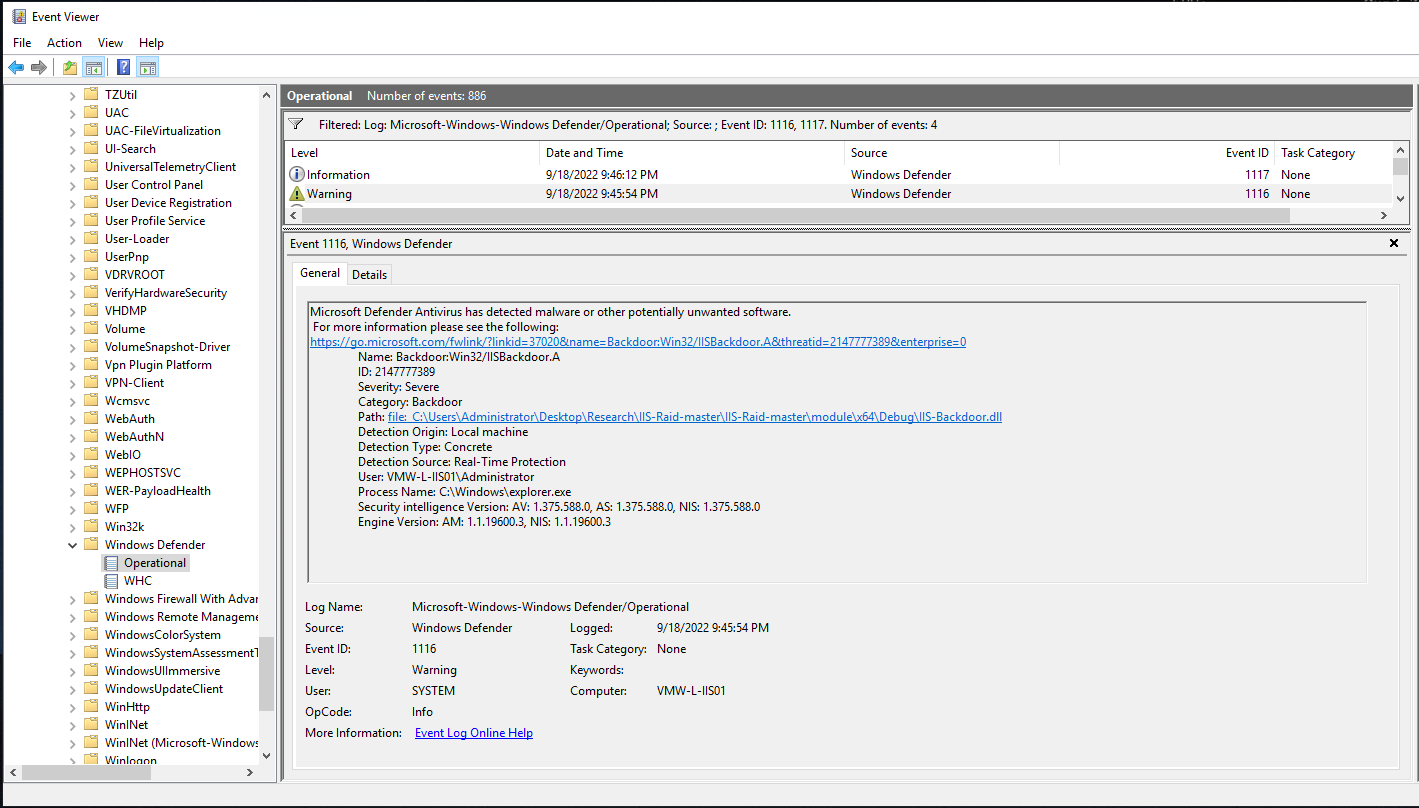Click the Severity: Severe line
The height and width of the screenshot is (808, 1419).
point(398,387)
